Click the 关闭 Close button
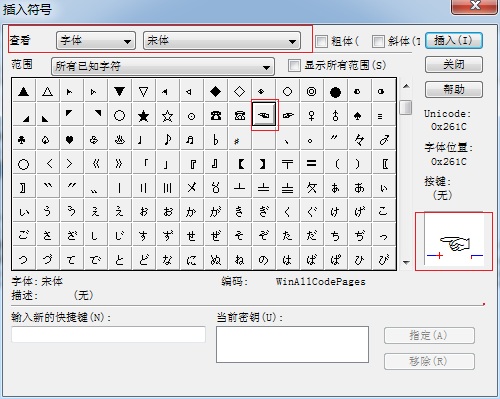Viewport: 500px width, 399px height. point(454,64)
